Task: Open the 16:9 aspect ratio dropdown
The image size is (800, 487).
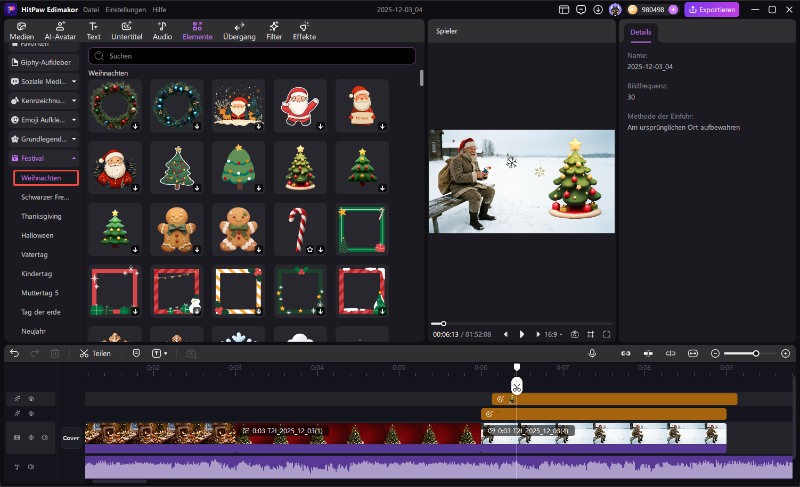Action: click(555, 334)
